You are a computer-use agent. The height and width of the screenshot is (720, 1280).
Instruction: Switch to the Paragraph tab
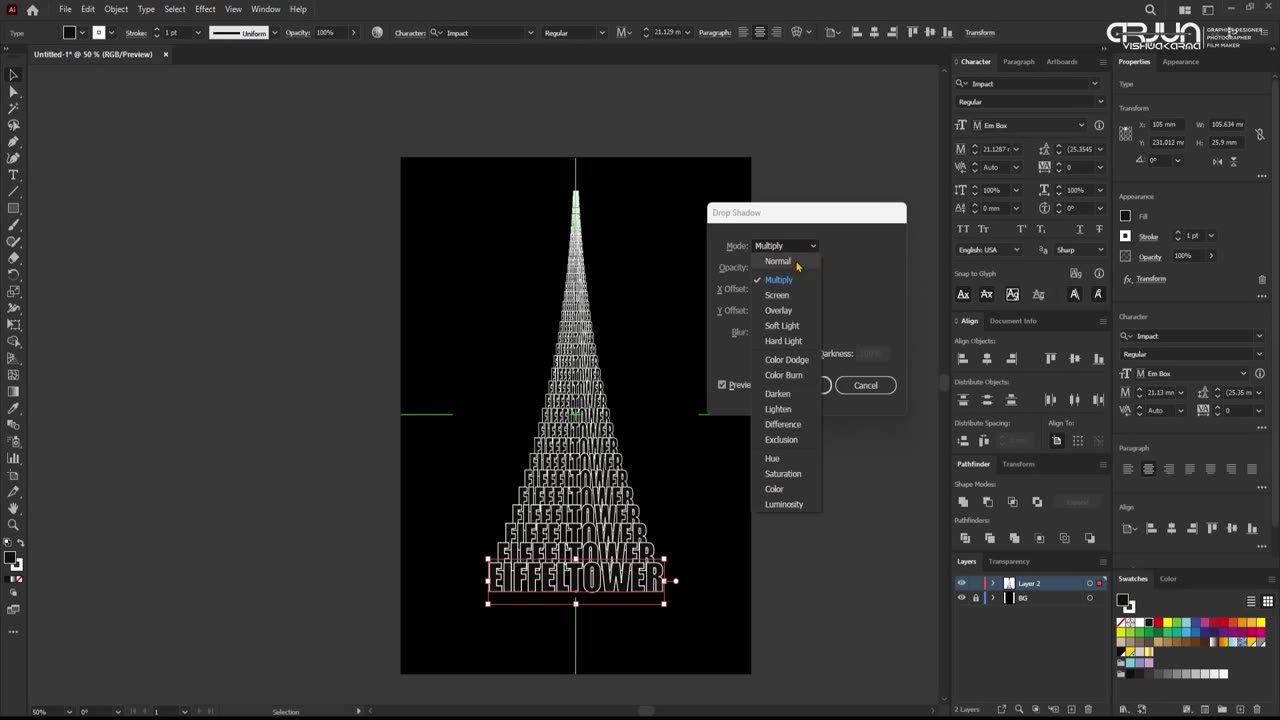(x=1019, y=62)
